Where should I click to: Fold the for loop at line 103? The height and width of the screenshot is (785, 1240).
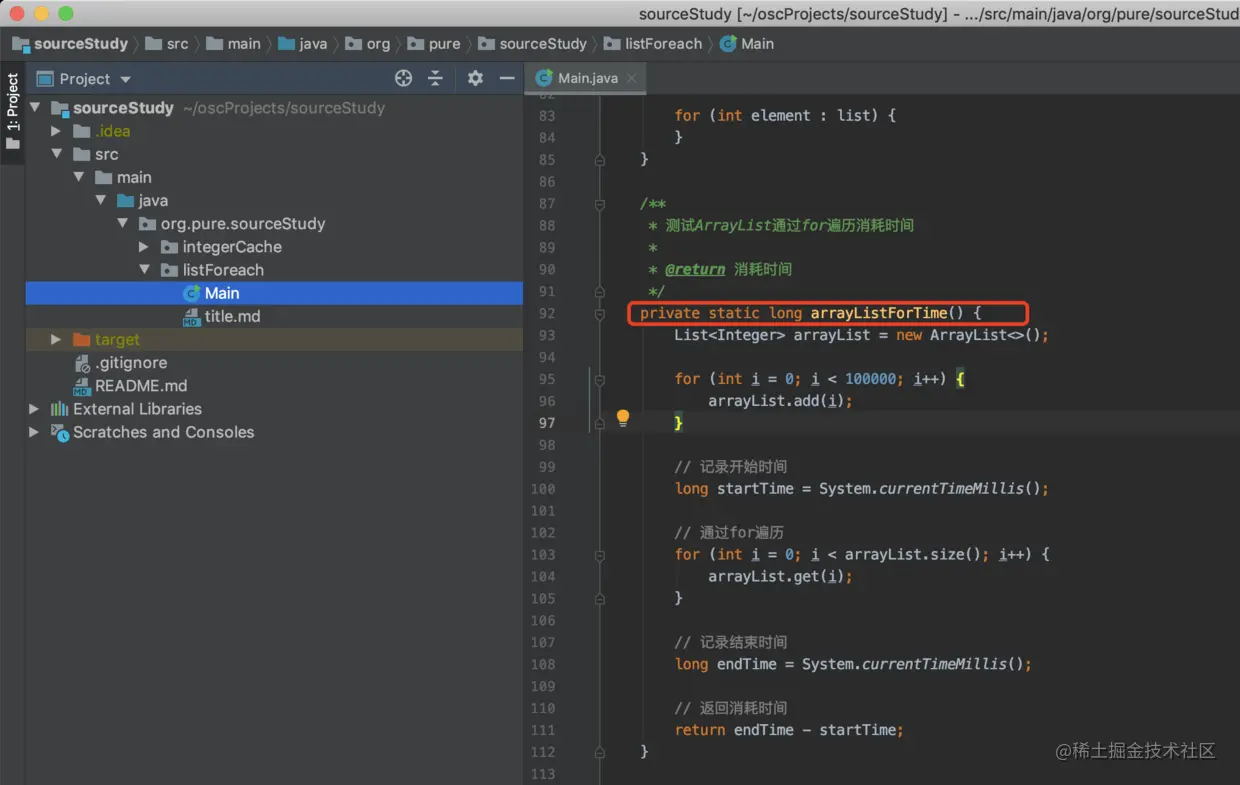point(599,554)
